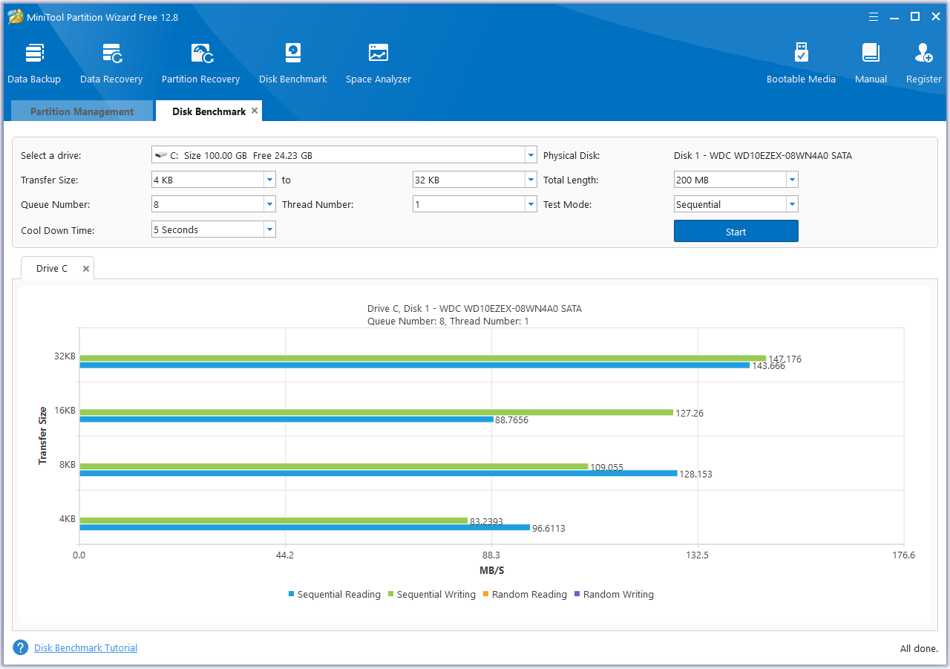Open the Disk Benchmark Tutorial link

[86, 648]
